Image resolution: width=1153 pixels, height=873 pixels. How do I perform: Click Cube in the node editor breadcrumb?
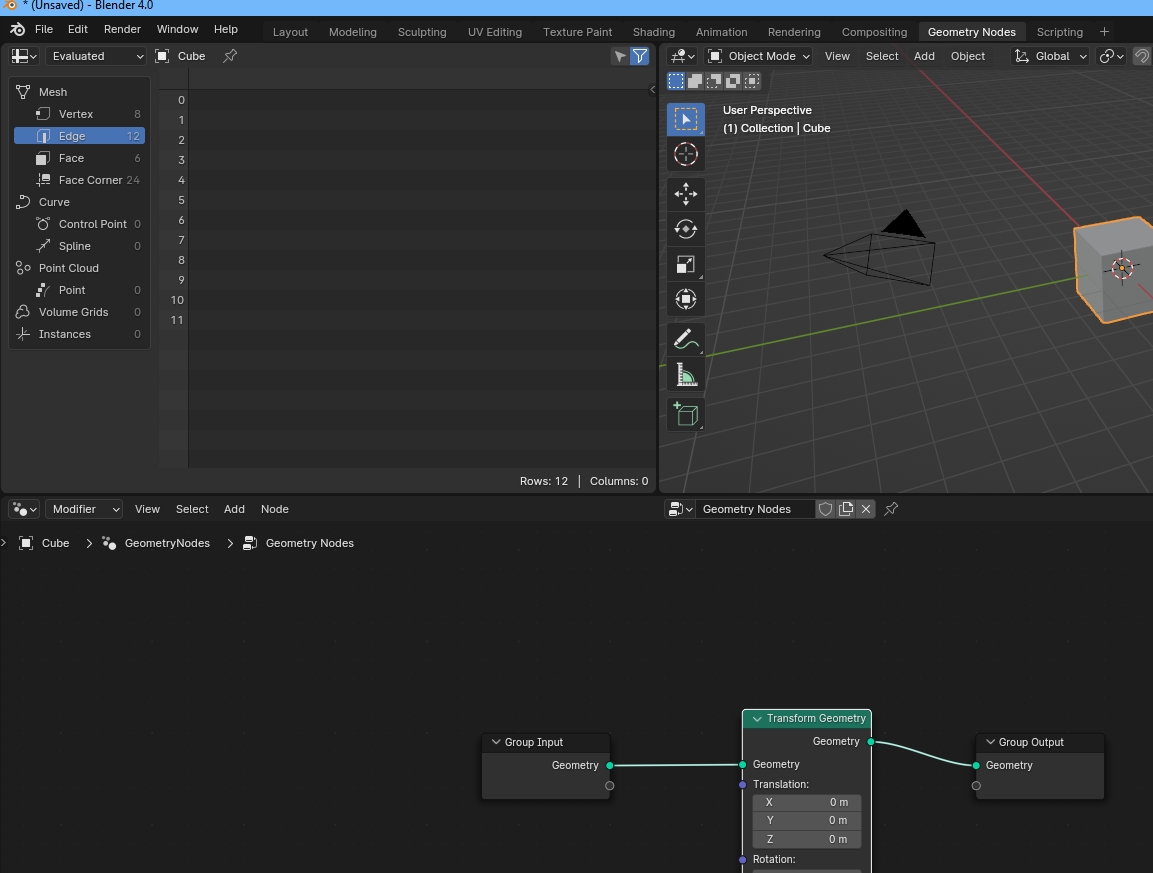[55, 543]
